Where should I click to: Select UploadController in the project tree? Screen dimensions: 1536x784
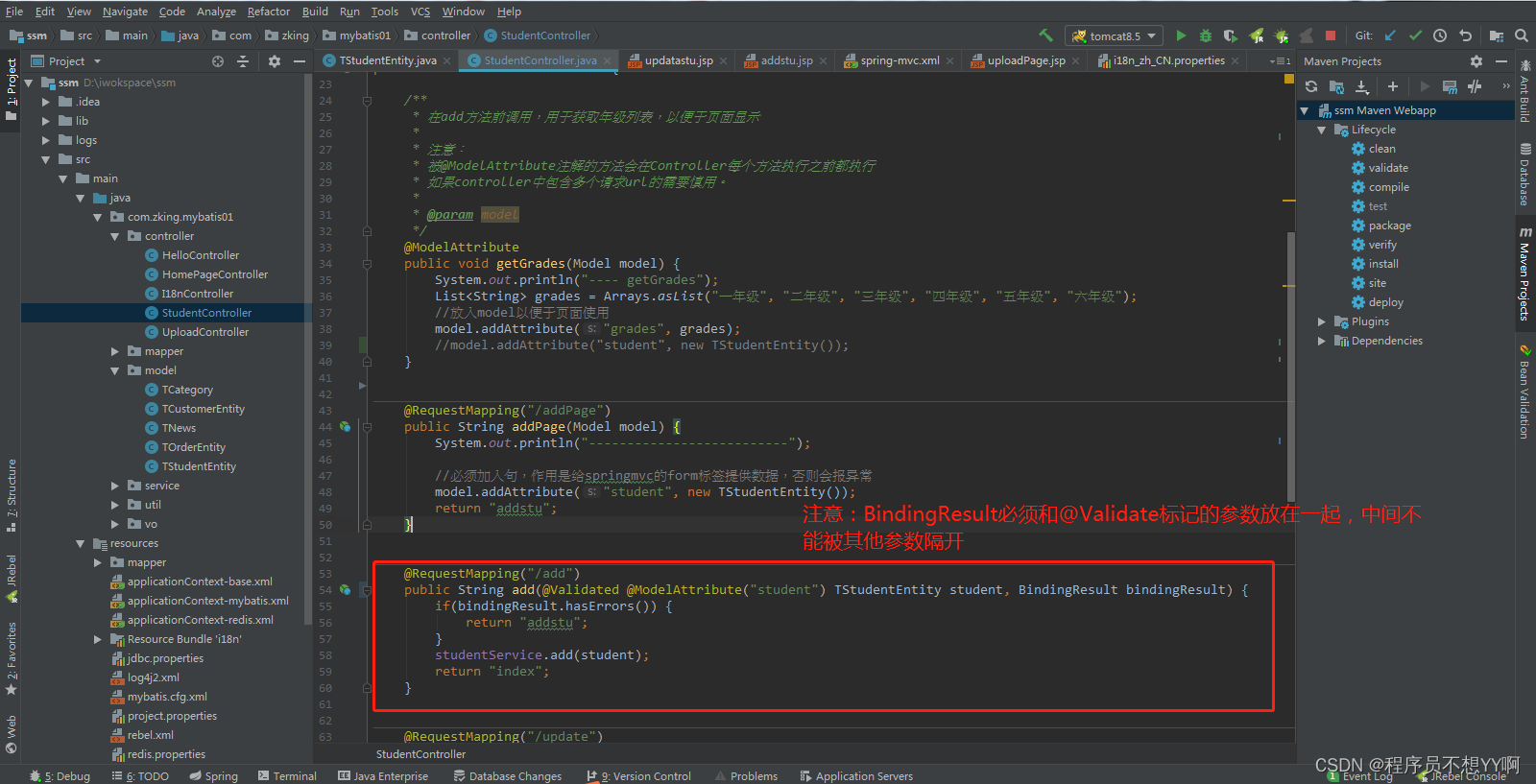[x=204, y=332]
